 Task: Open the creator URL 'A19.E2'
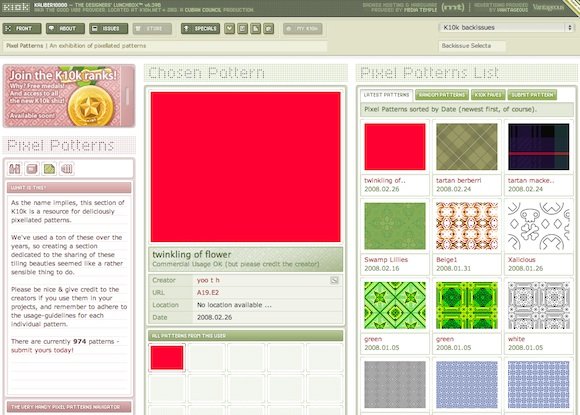pos(208,293)
